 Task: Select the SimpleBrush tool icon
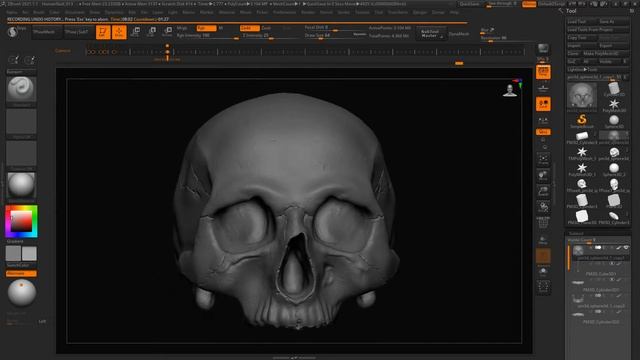point(582,120)
